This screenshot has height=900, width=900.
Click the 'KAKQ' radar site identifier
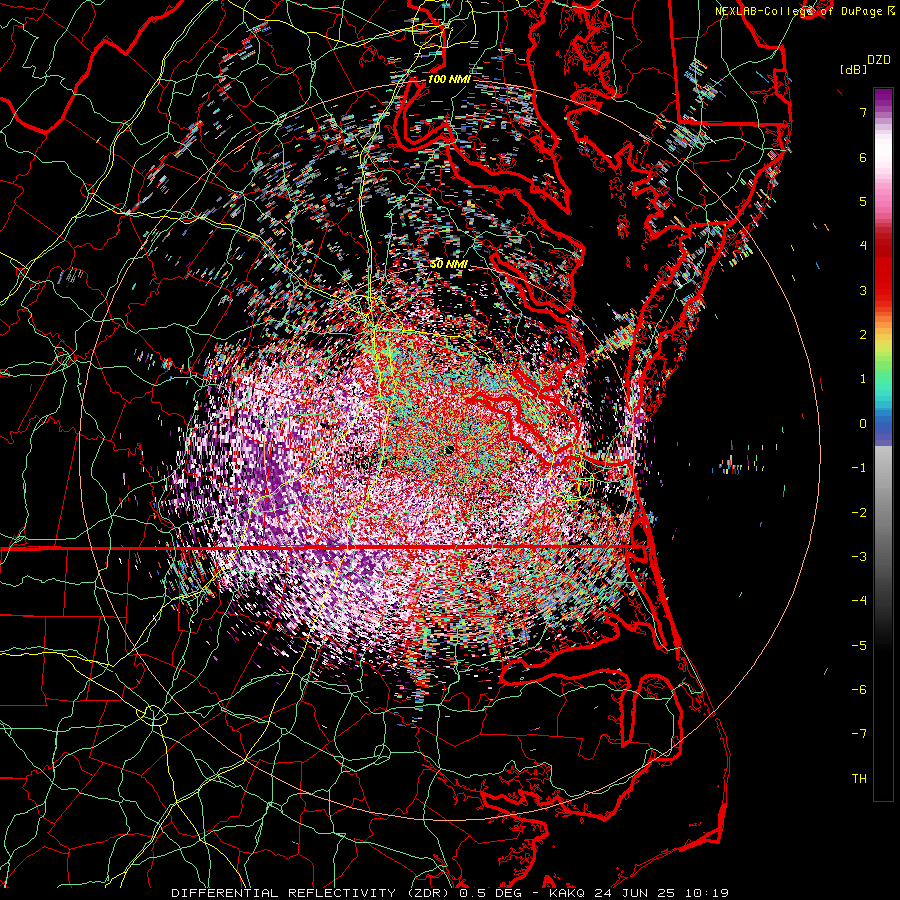pyautogui.click(x=568, y=893)
